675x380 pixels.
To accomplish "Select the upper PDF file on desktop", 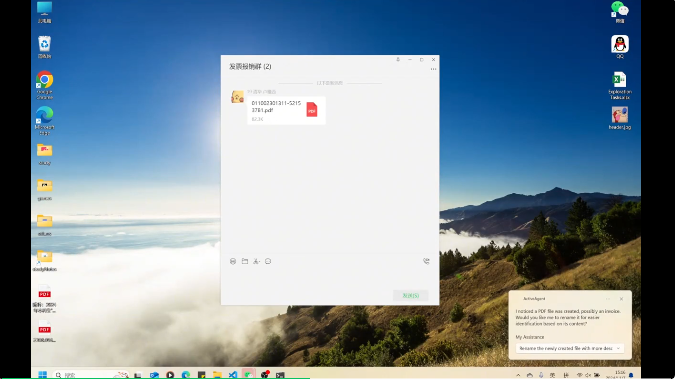I will pyautogui.click(x=44, y=298).
